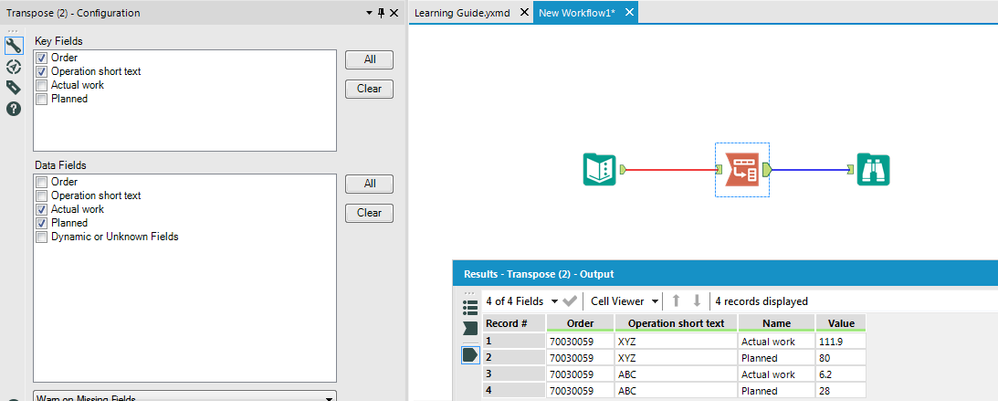Click the Name column header
The width and height of the screenshot is (998, 401).
pyautogui.click(x=777, y=323)
